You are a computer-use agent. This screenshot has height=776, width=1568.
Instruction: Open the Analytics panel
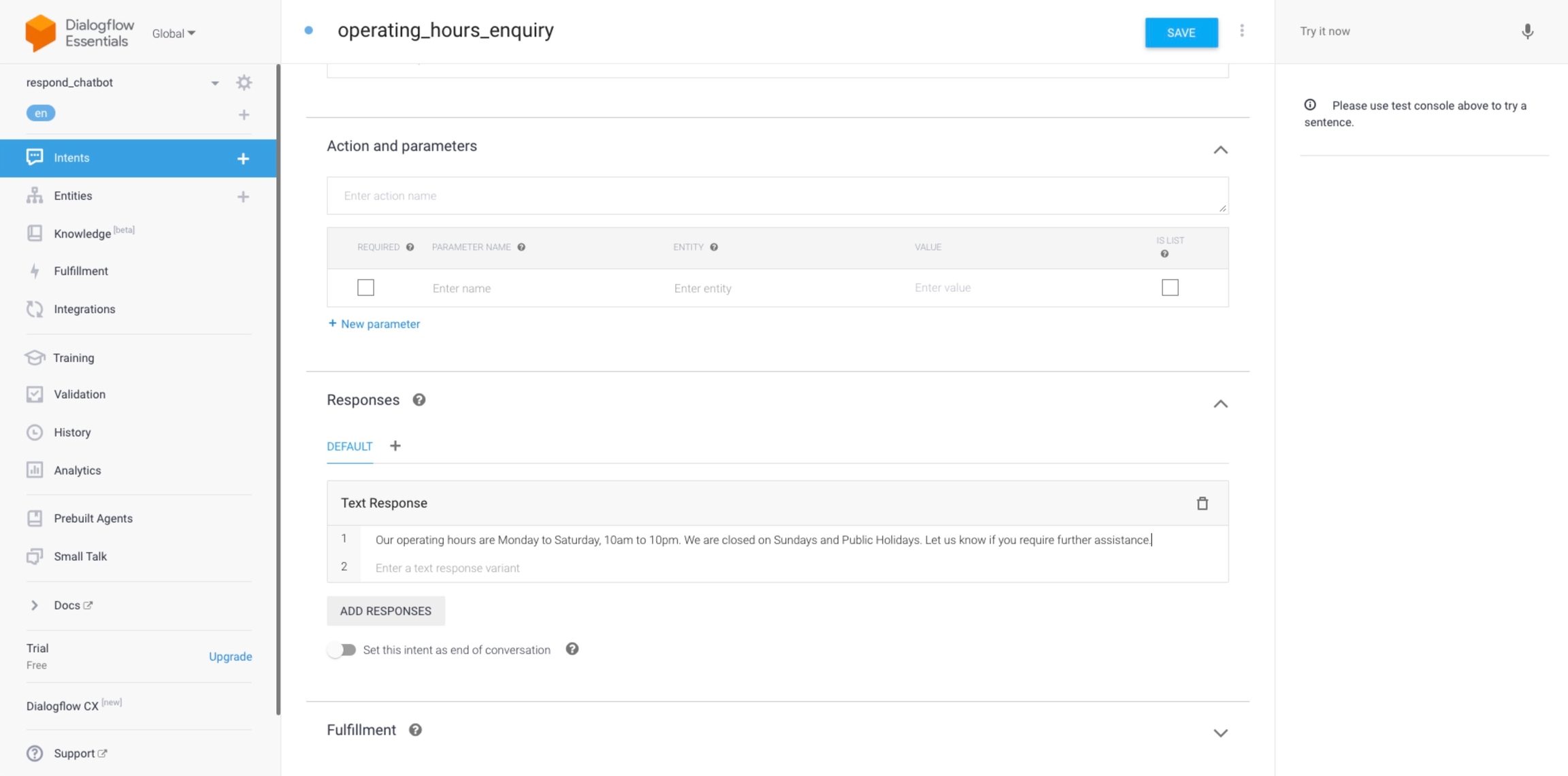(76, 470)
